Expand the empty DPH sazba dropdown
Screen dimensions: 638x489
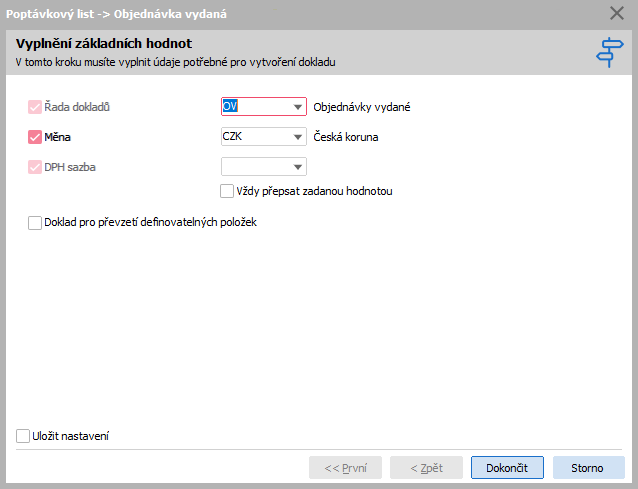(x=264, y=167)
